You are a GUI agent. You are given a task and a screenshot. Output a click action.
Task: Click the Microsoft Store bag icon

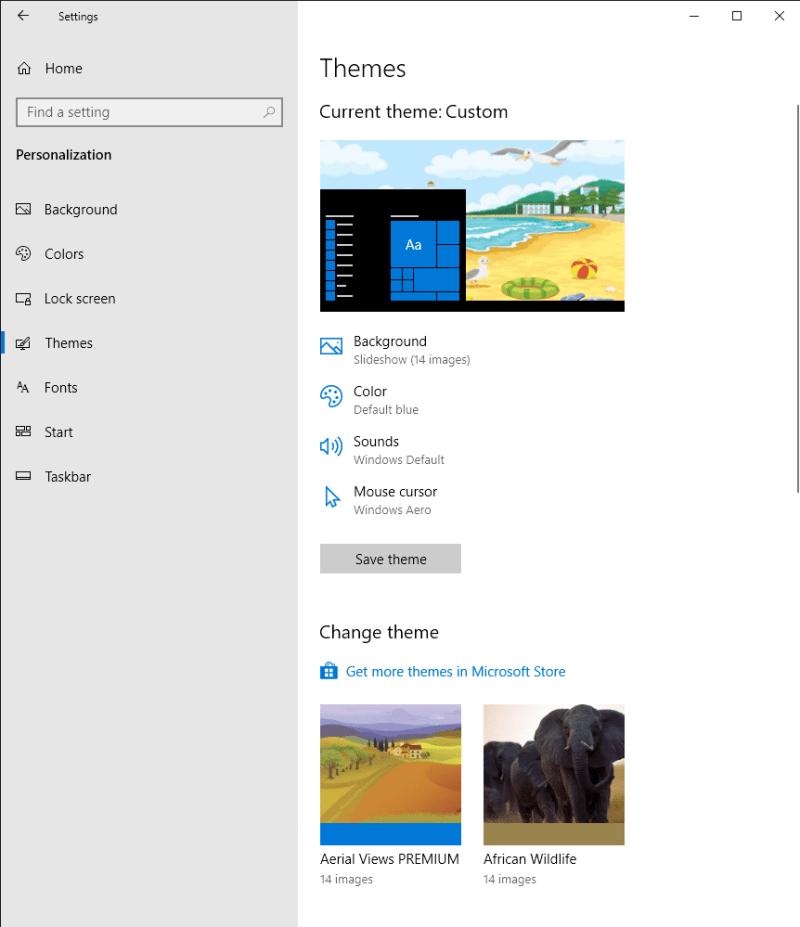pyautogui.click(x=329, y=671)
